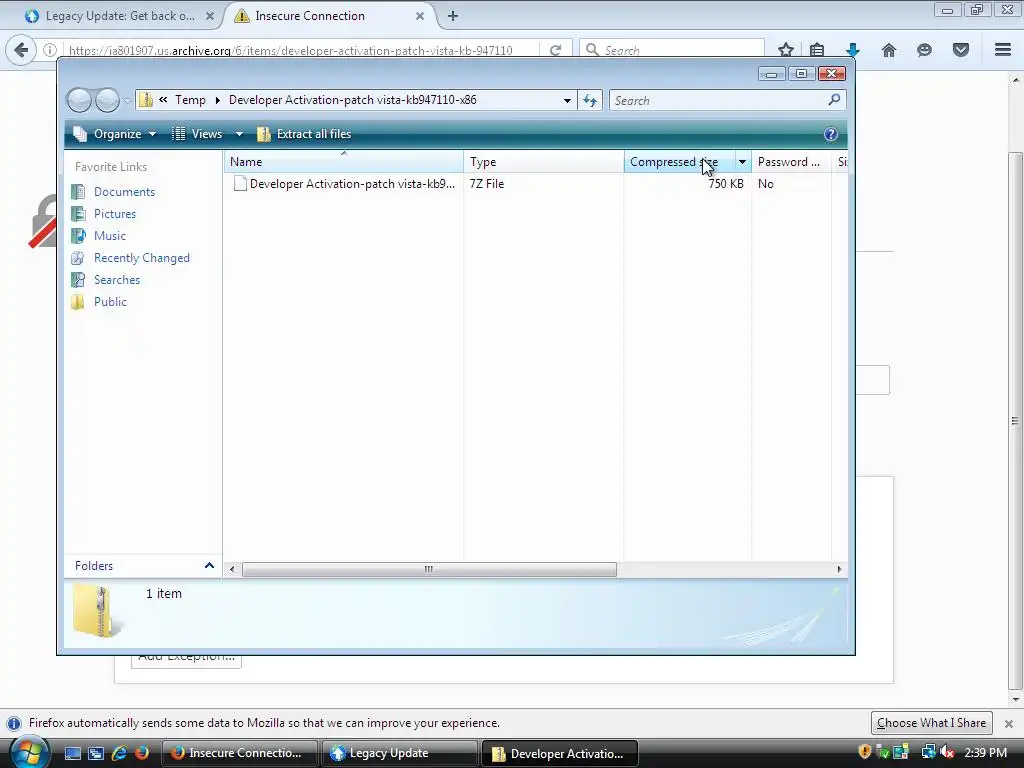Expand the Folders pane chevron
Screen dimensions: 1024x768
[x=209, y=566]
